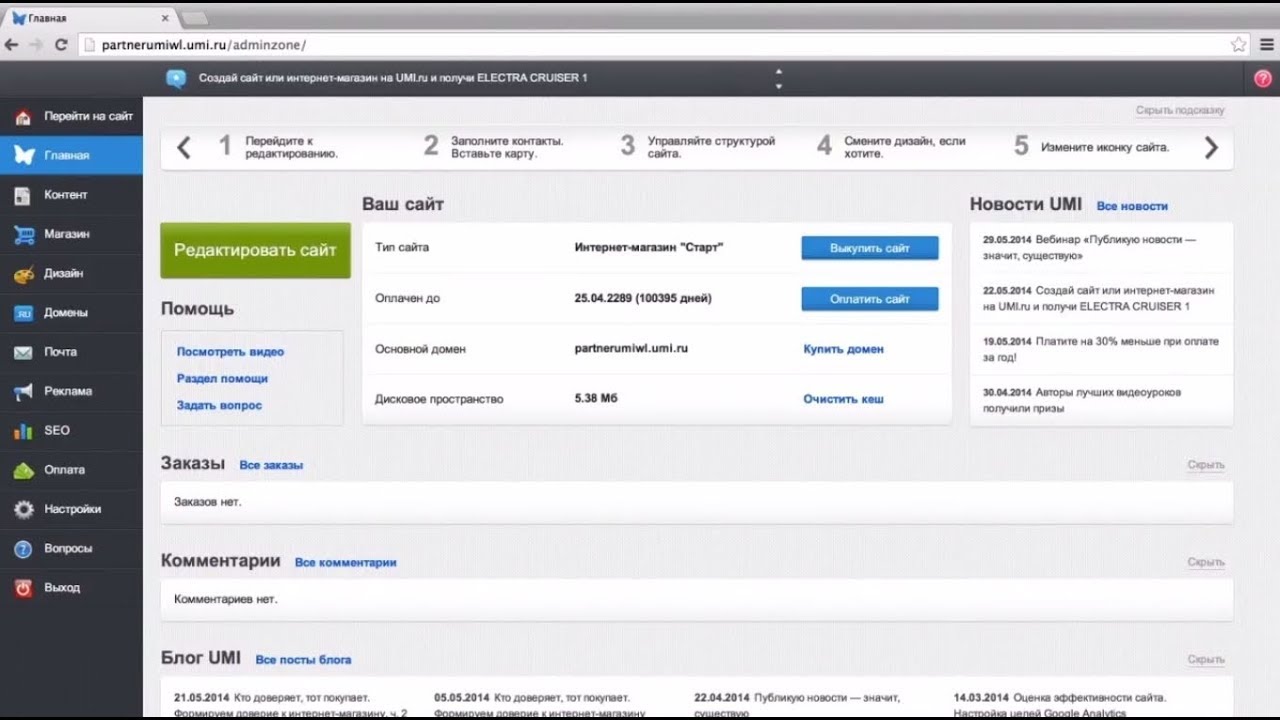Click the bar chart icon for SEO
This screenshot has height=720, width=1280.
pos(23,431)
